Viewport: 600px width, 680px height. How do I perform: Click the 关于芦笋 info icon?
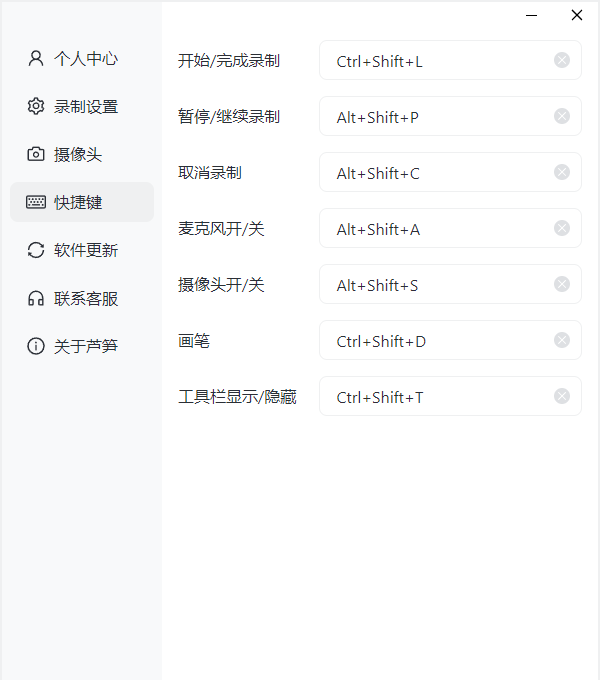coord(36,346)
